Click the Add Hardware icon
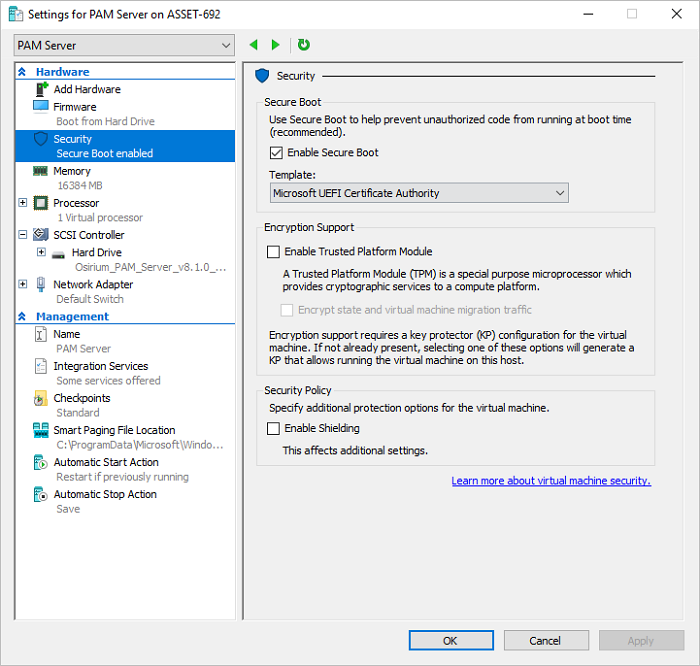The width and height of the screenshot is (700, 666). coord(42,89)
